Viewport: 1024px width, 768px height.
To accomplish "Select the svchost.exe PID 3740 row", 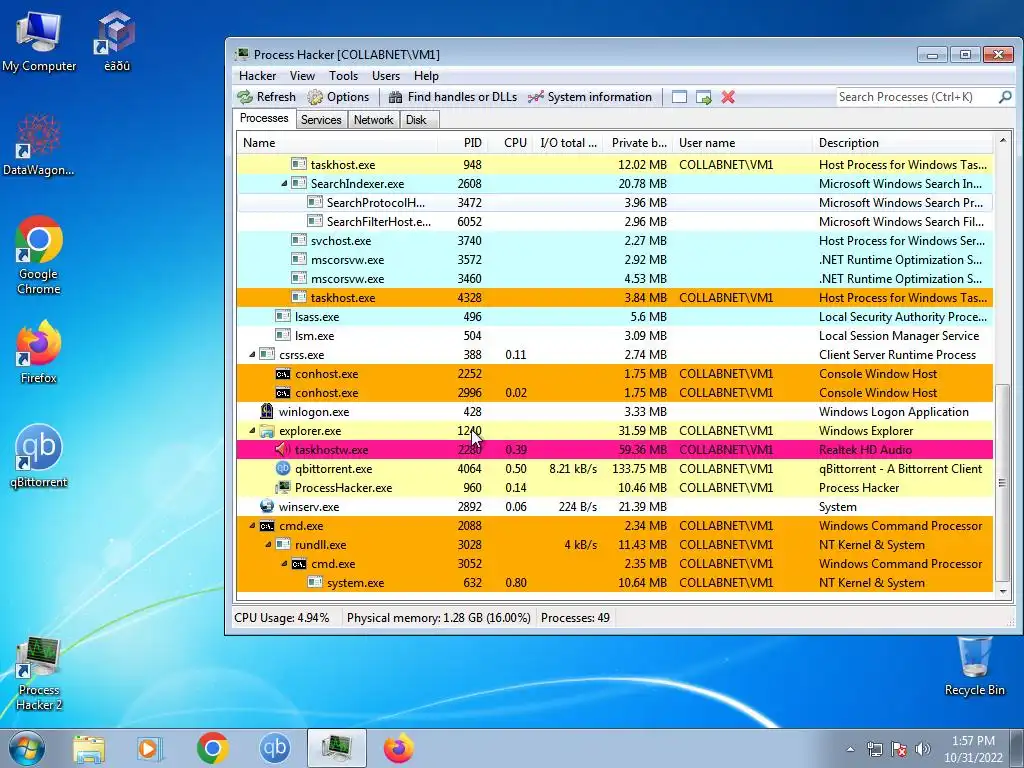I will (x=615, y=241).
